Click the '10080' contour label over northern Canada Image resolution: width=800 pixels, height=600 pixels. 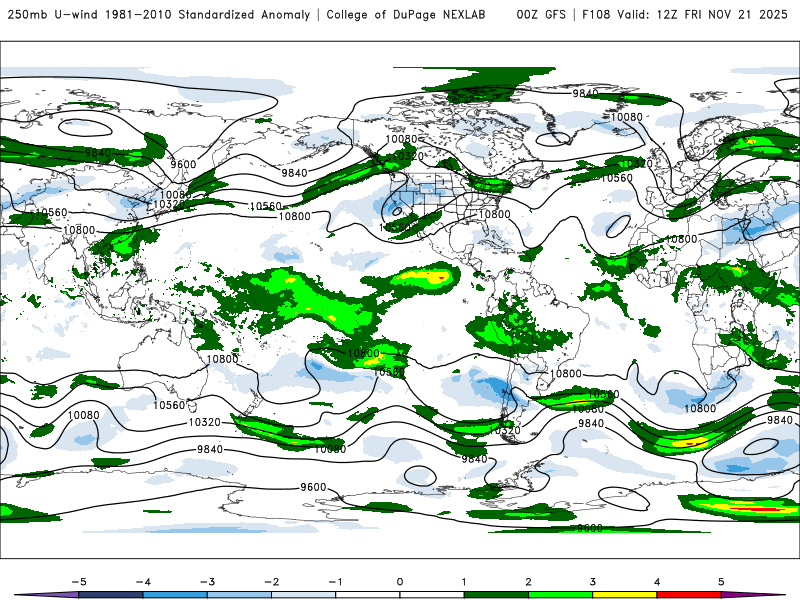402,139
